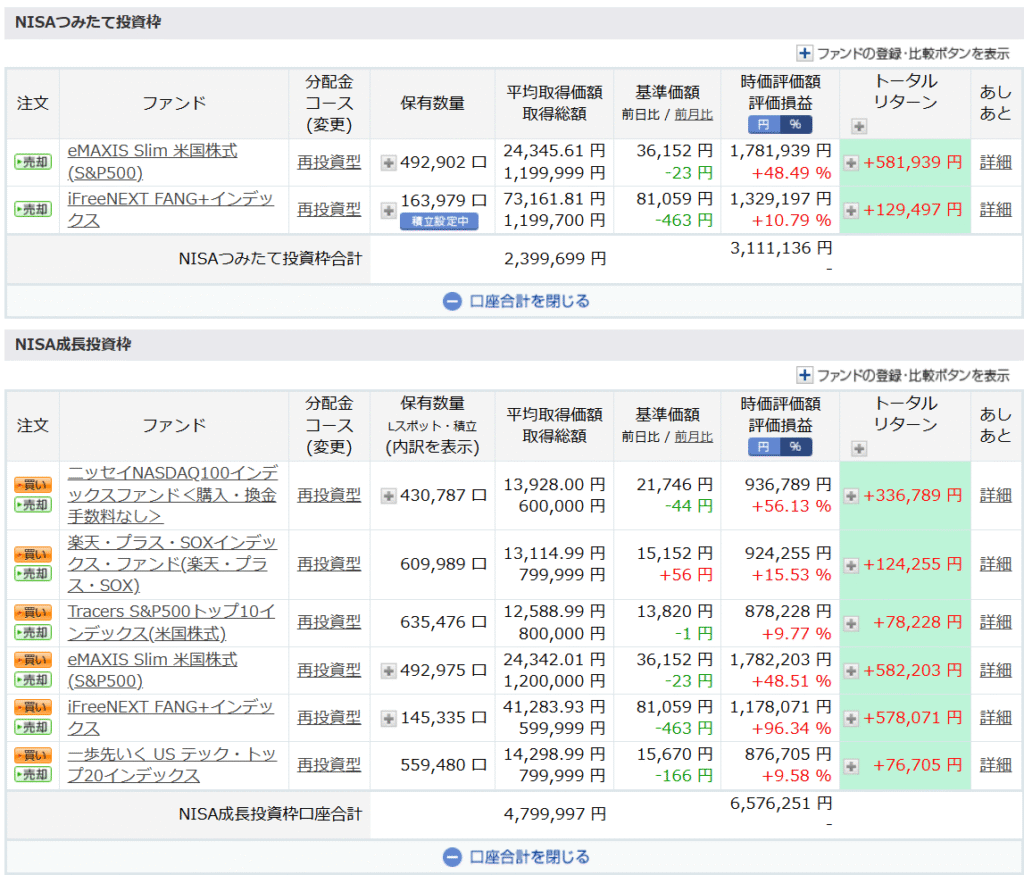The height and width of the screenshot is (875, 1024).
Task: Collapse 口座合計 under NISA成長投資枠
Action: coord(517,857)
